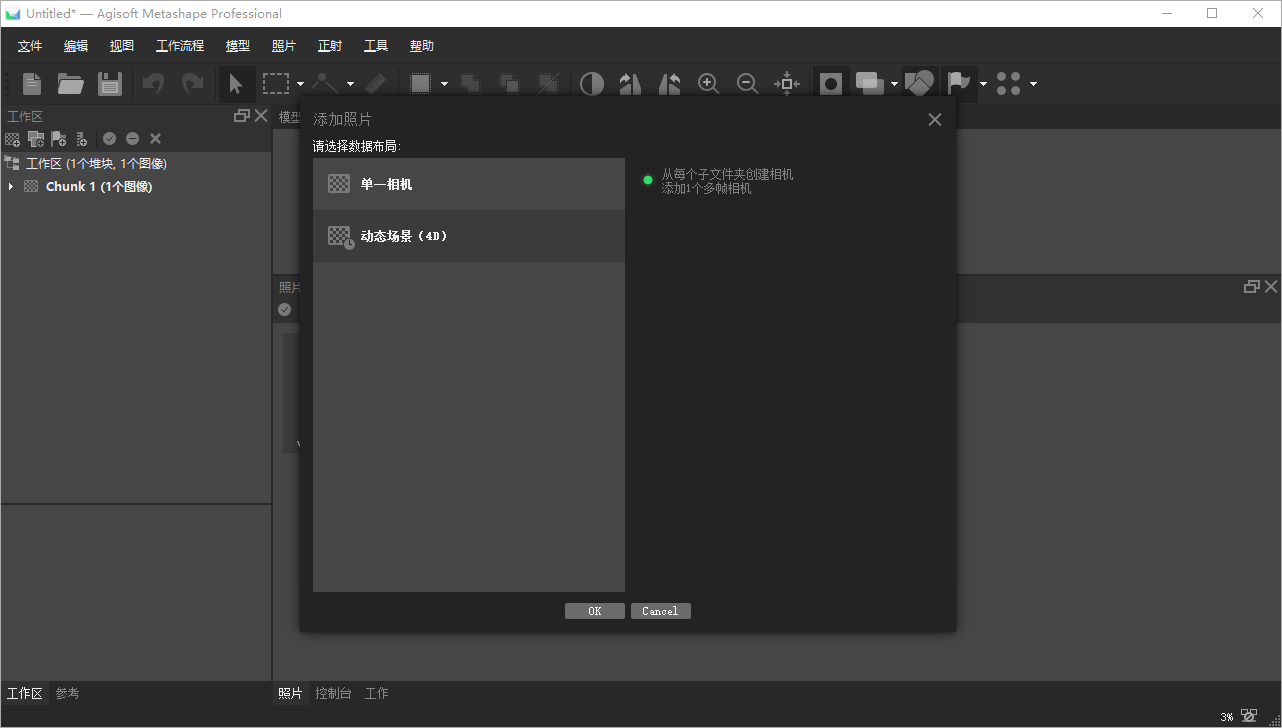Click Cancel in the Add Photos dialog
This screenshot has height=728, width=1282.
(660, 610)
